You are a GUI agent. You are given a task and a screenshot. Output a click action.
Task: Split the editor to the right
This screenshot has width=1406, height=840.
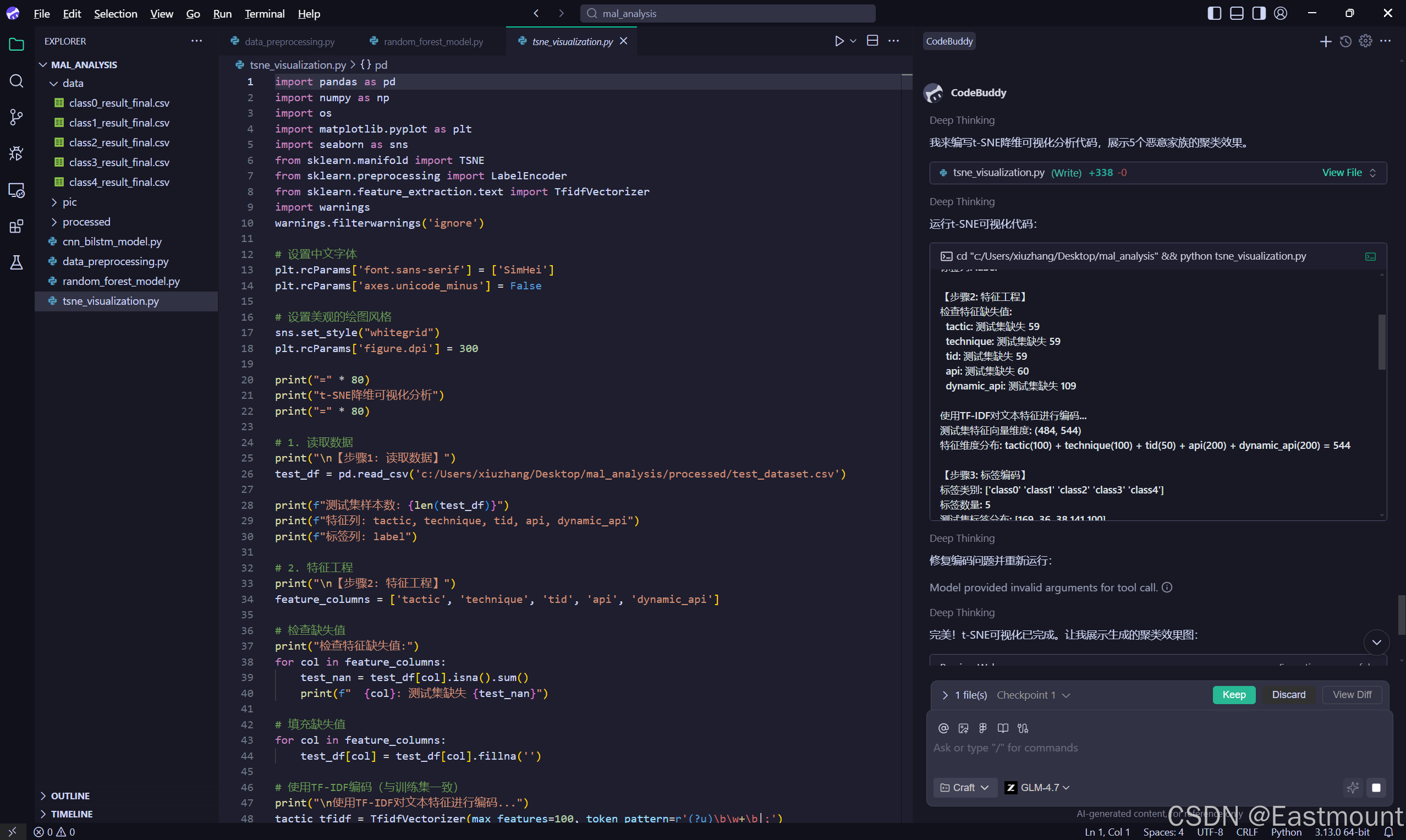[x=872, y=41]
